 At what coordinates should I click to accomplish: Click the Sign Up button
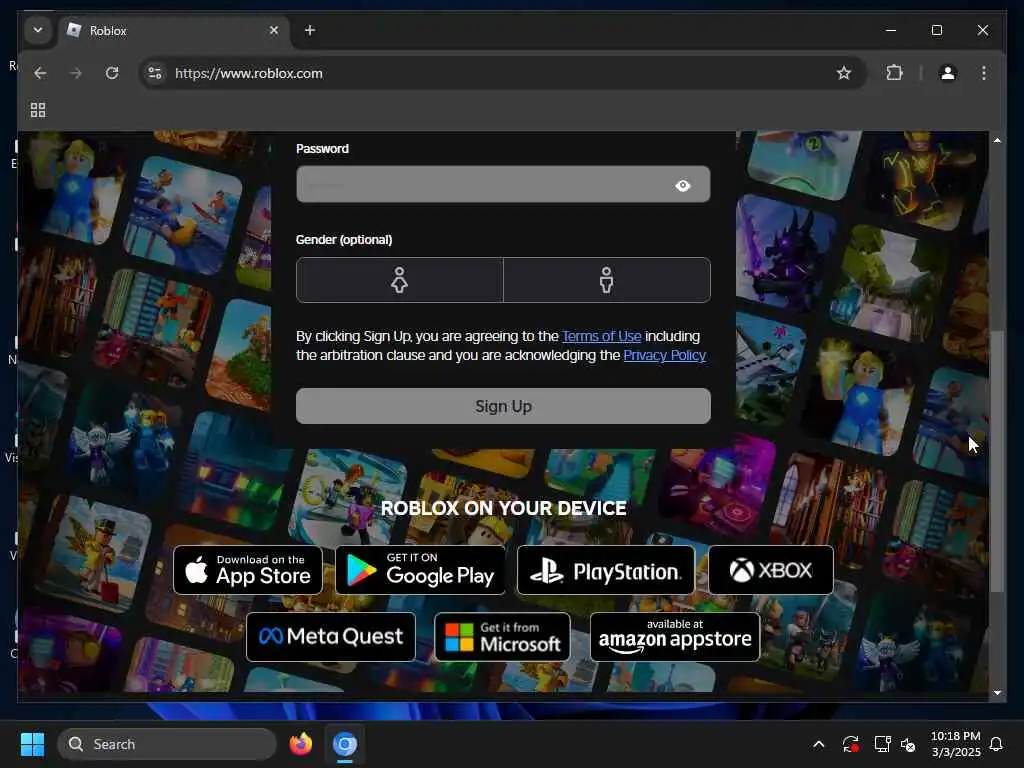coord(503,406)
